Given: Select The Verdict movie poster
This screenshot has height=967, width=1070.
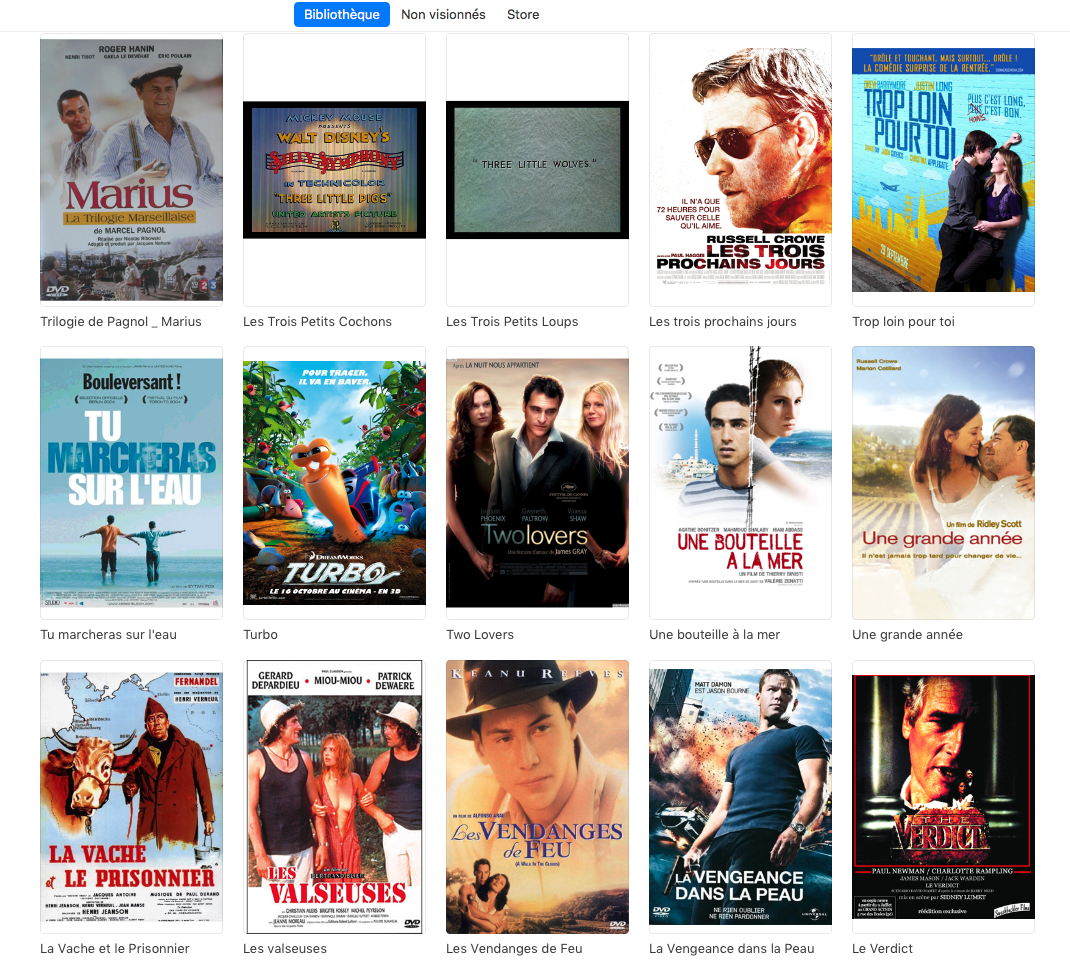Looking at the screenshot, I should (943, 797).
